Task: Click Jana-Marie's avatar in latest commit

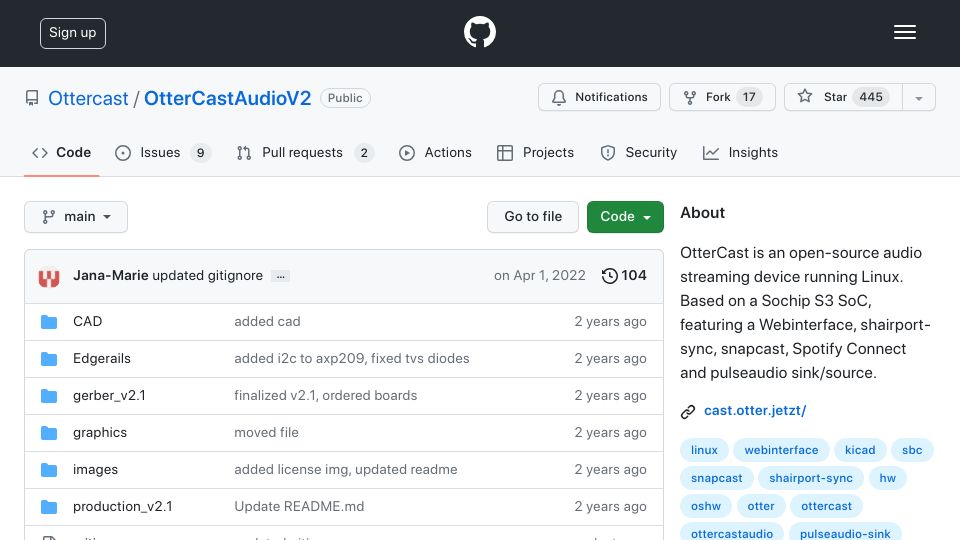Action: (x=49, y=277)
